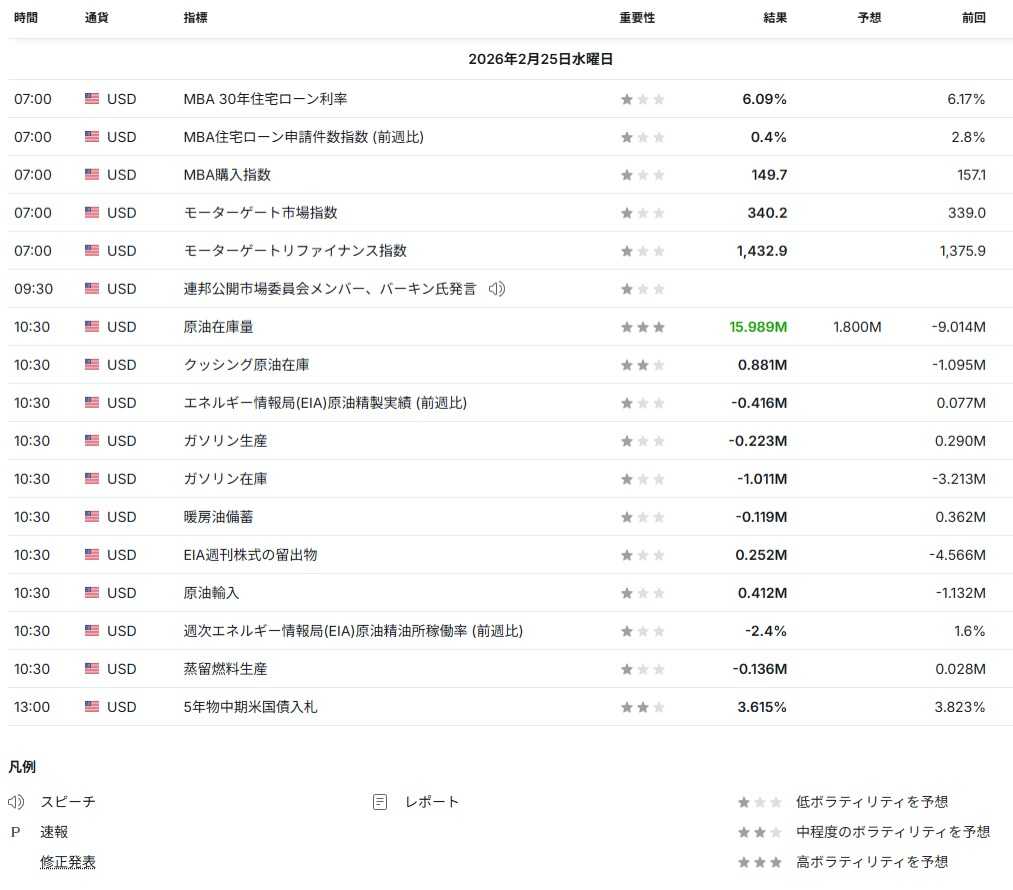Click the star rating for 5年物中期米国債入札
This screenshot has width=1013, height=890.
[x=642, y=707]
